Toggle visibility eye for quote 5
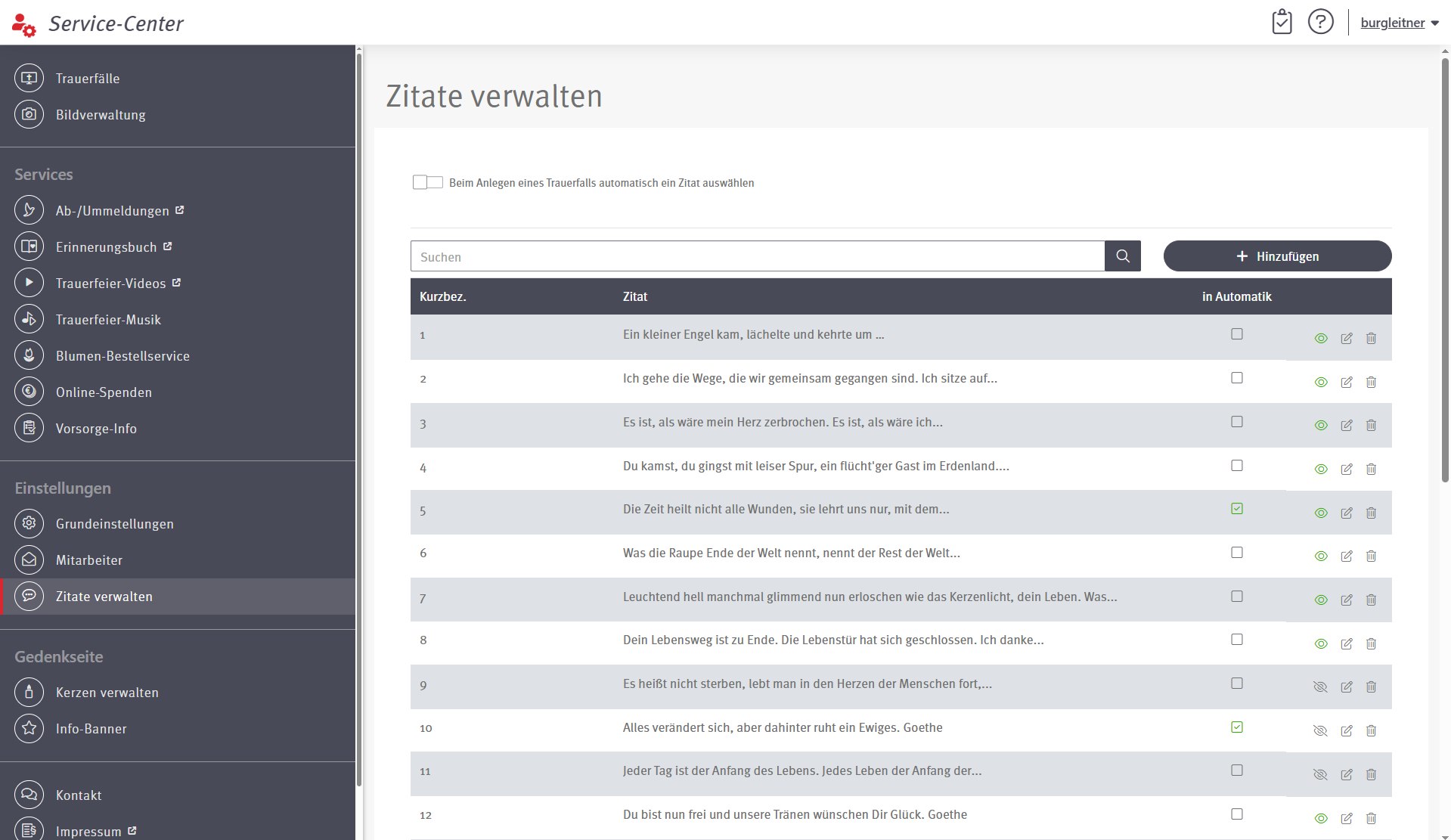This screenshot has width=1451, height=840. (x=1321, y=513)
